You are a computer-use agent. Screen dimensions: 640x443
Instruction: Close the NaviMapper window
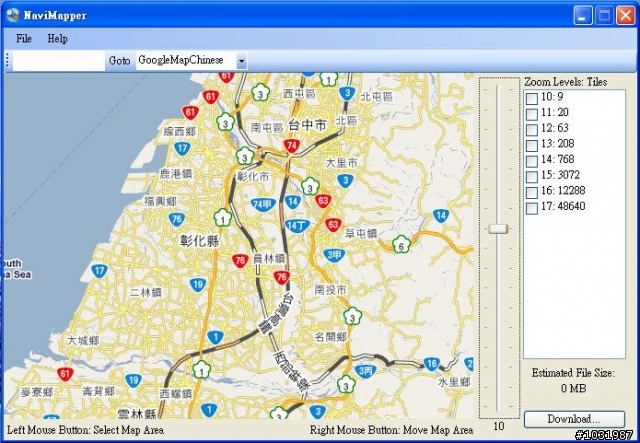click(625, 16)
